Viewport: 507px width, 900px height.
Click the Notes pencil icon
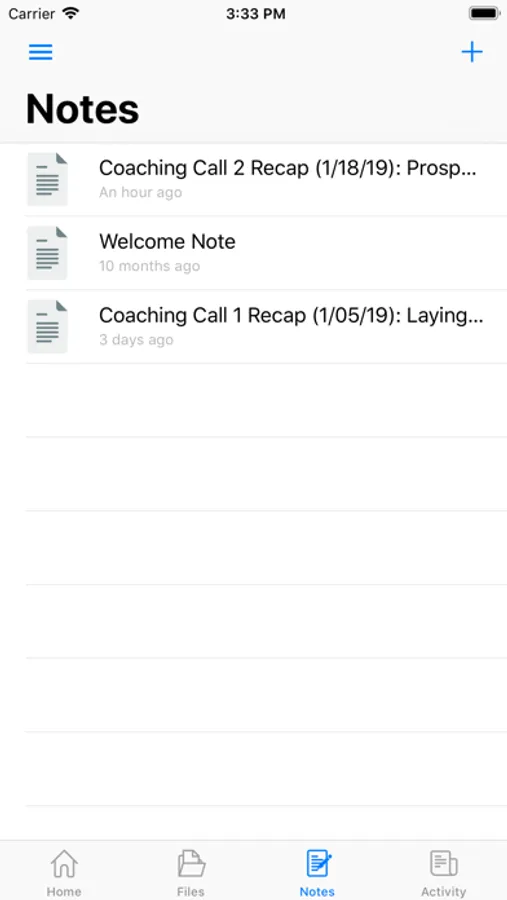318,863
